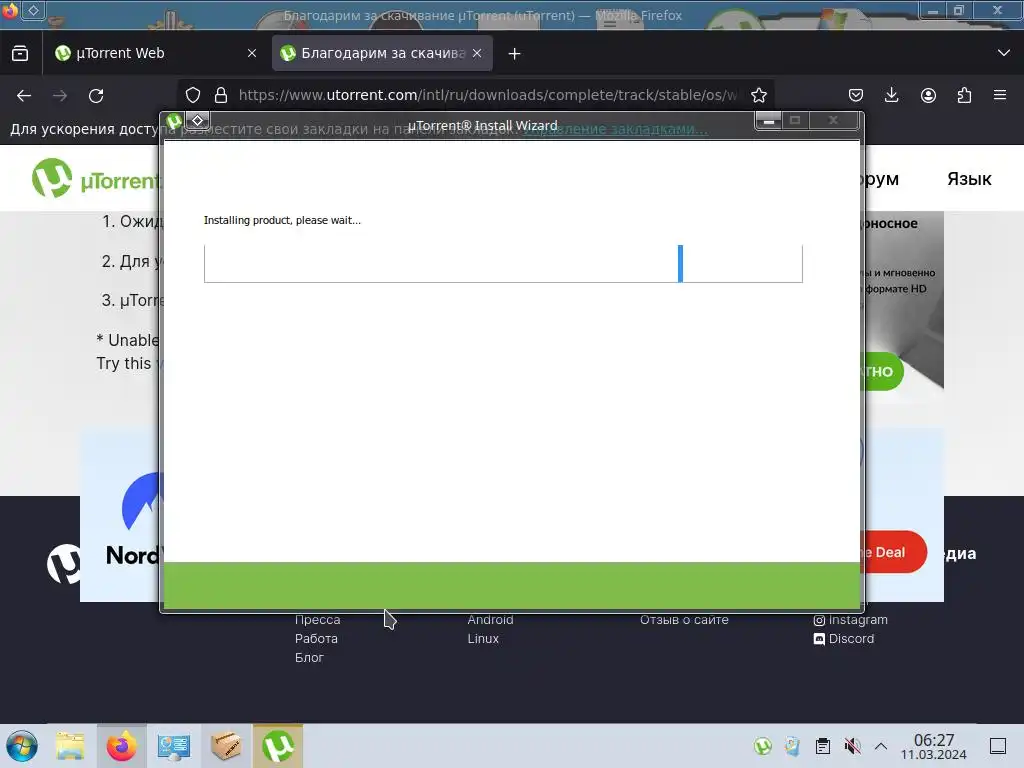This screenshot has height=768, width=1024.
Task: Open the tracking protection shield icon
Action: 193,95
